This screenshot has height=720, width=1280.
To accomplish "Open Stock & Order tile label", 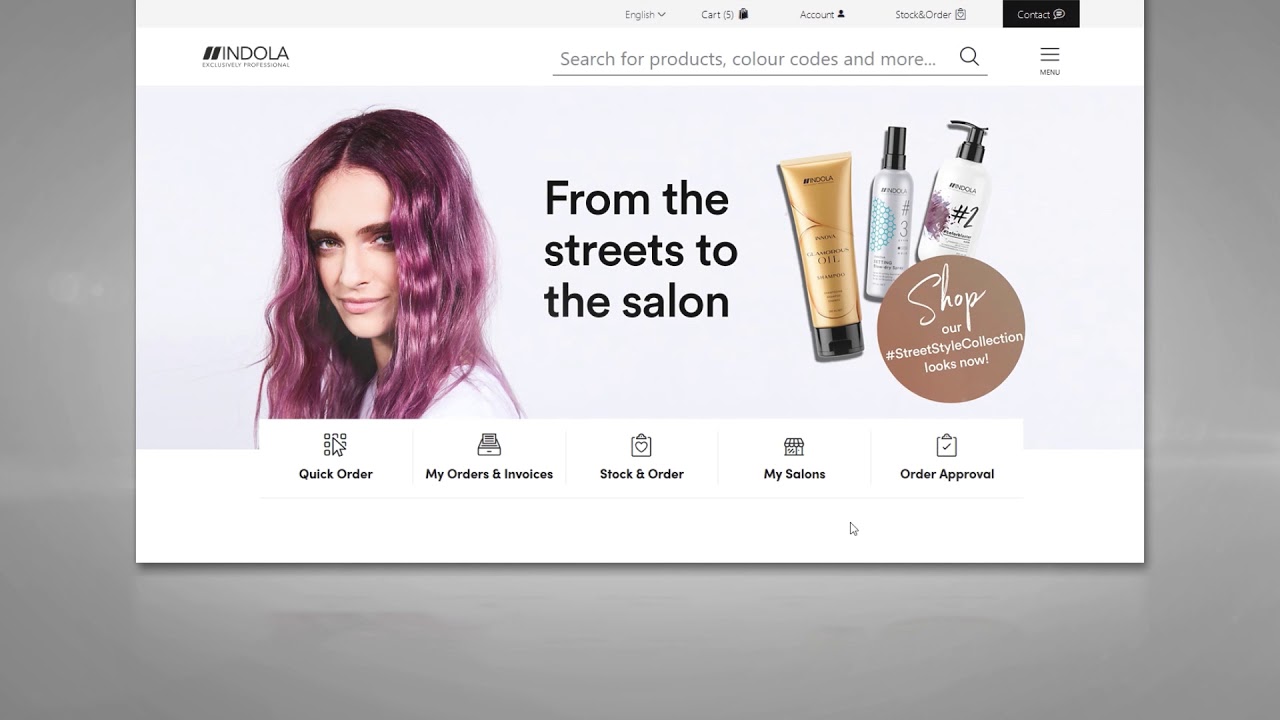I will pos(641,474).
